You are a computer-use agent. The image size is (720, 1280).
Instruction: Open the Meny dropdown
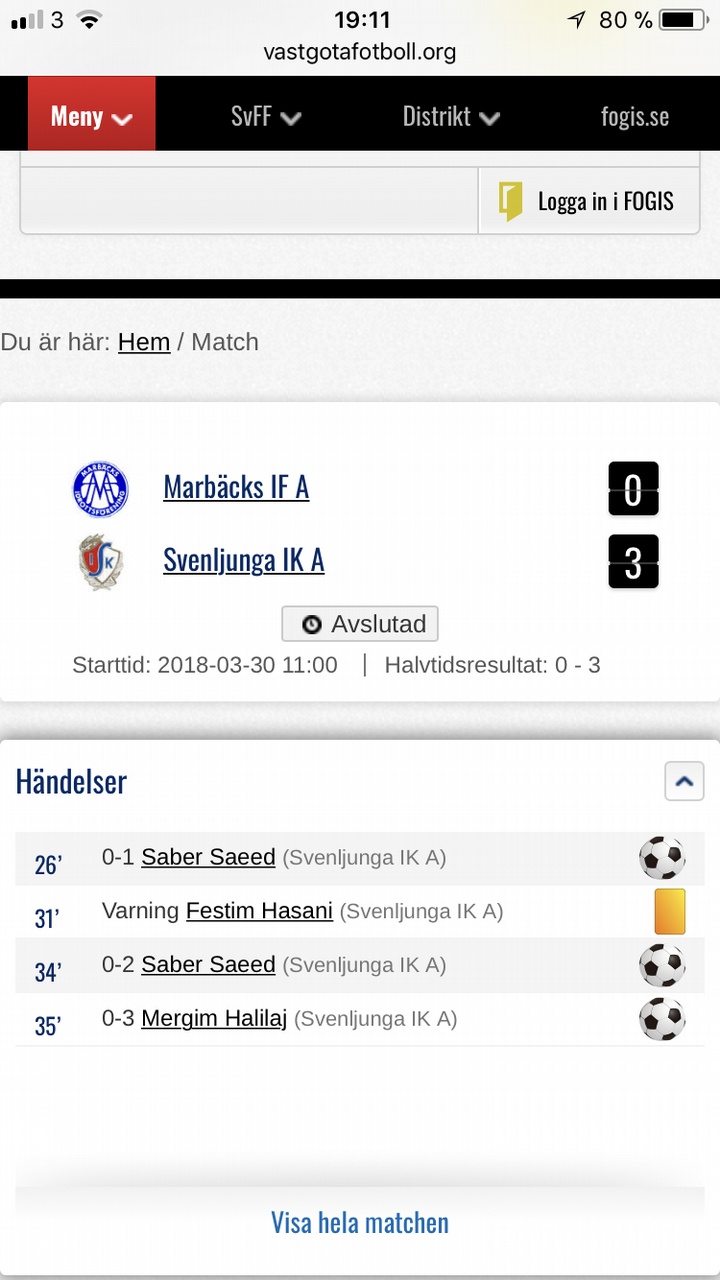(92, 116)
